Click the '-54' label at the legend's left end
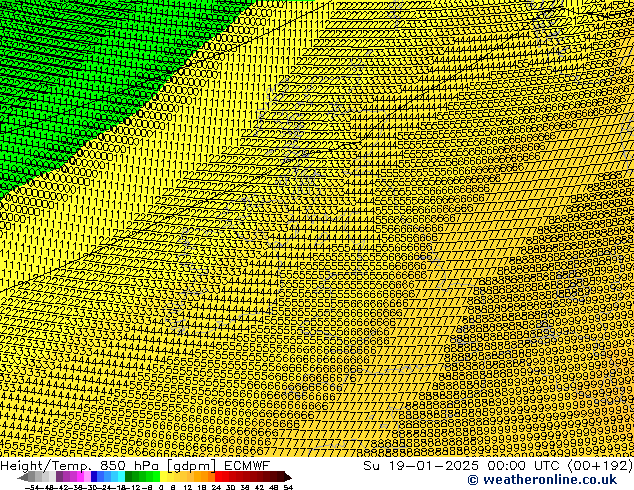The width and height of the screenshot is (634, 490). [32, 488]
